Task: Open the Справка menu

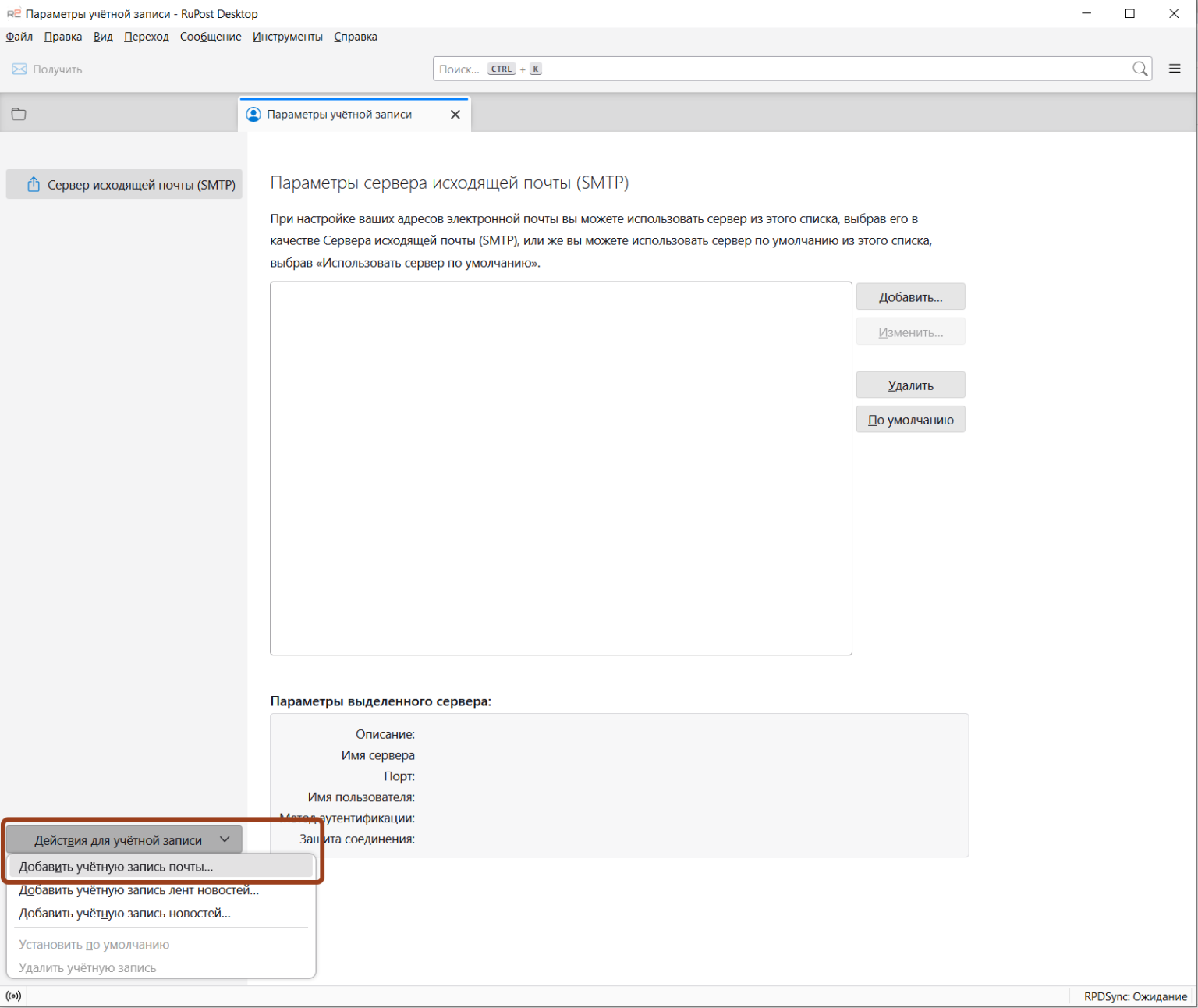Action: 356,37
